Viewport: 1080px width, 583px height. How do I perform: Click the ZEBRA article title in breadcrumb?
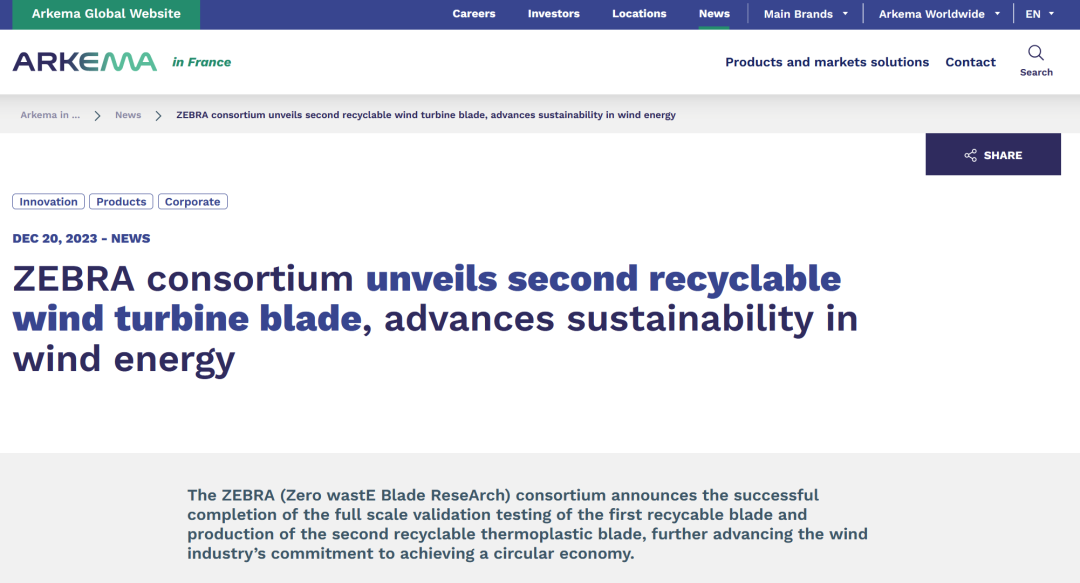426,115
